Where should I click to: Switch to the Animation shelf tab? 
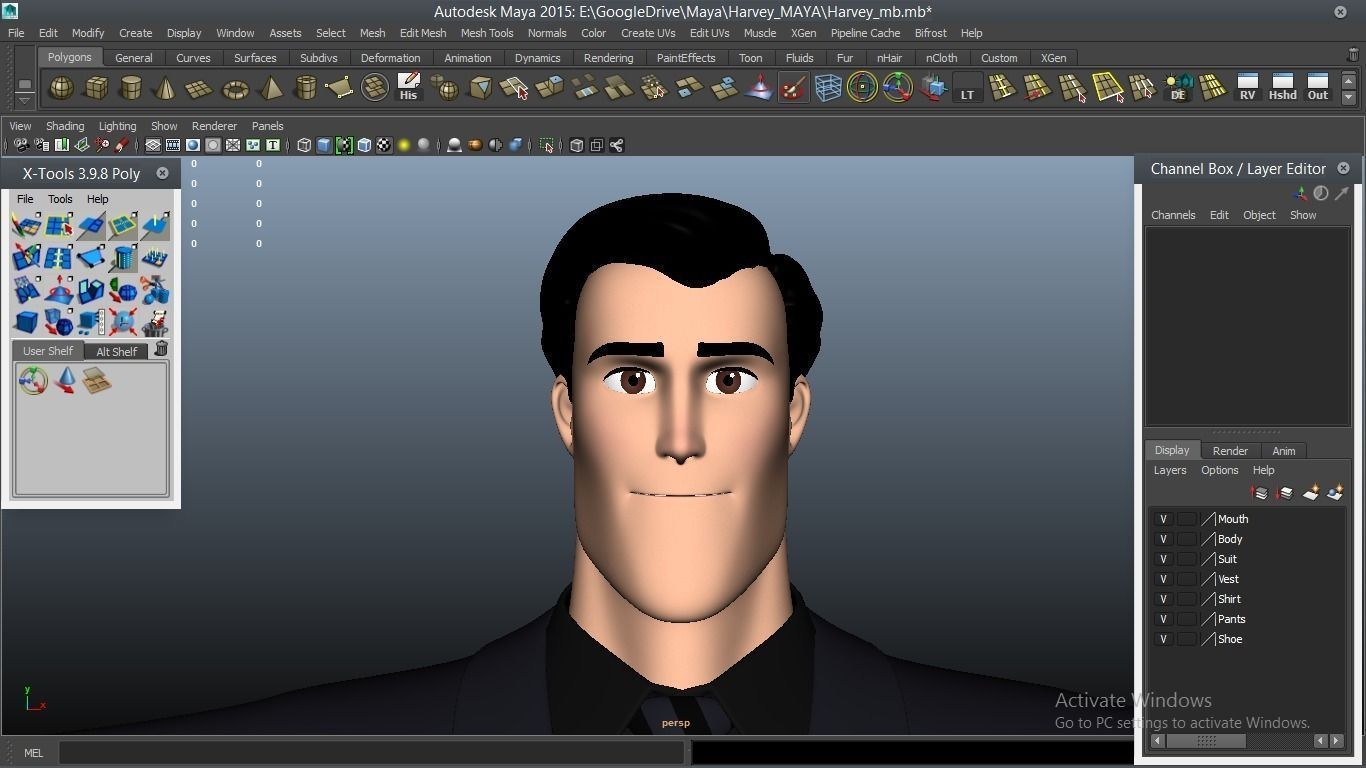pos(467,58)
